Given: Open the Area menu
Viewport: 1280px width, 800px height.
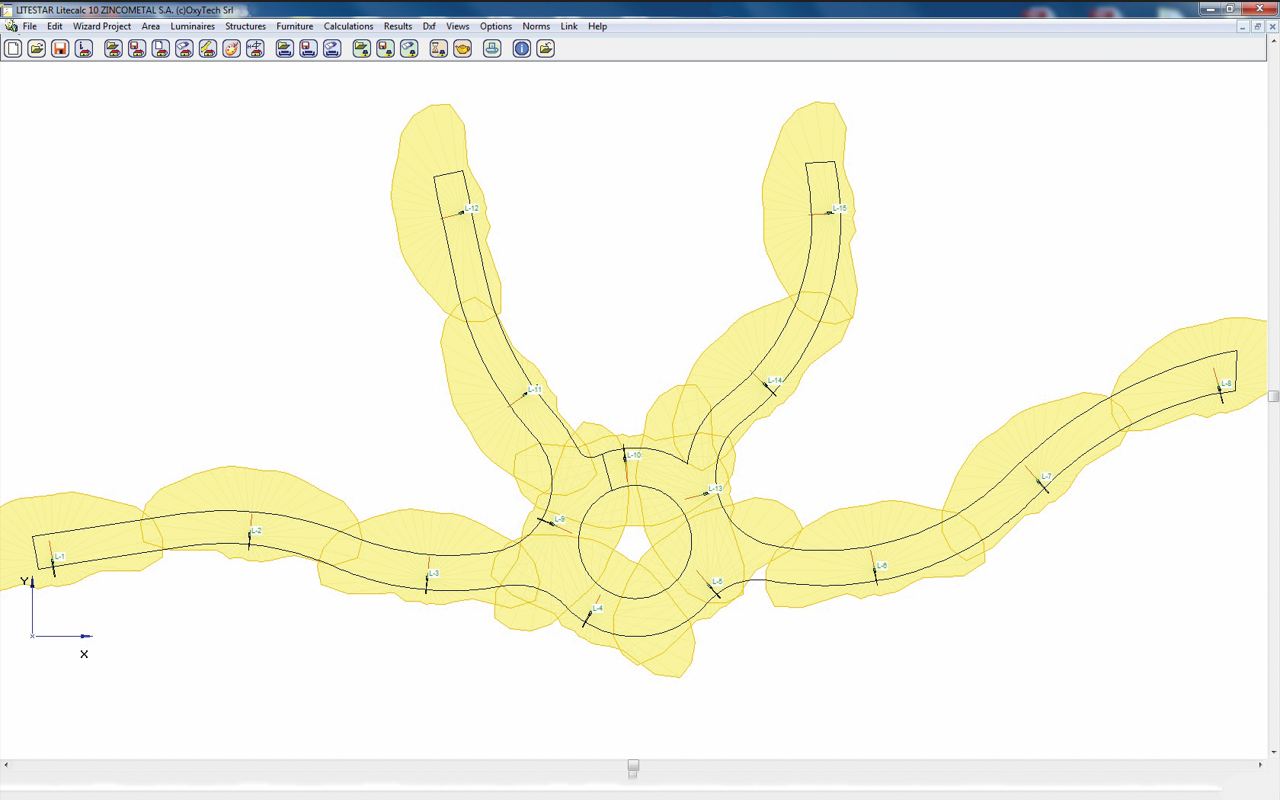Looking at the screenshot, I should coord(151,26).
